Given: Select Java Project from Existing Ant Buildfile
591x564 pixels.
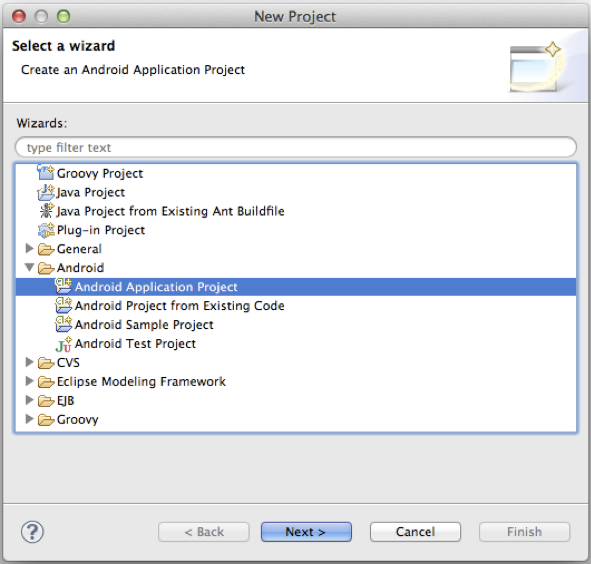Looking at the screenshot, I should [x=170, y=211].
